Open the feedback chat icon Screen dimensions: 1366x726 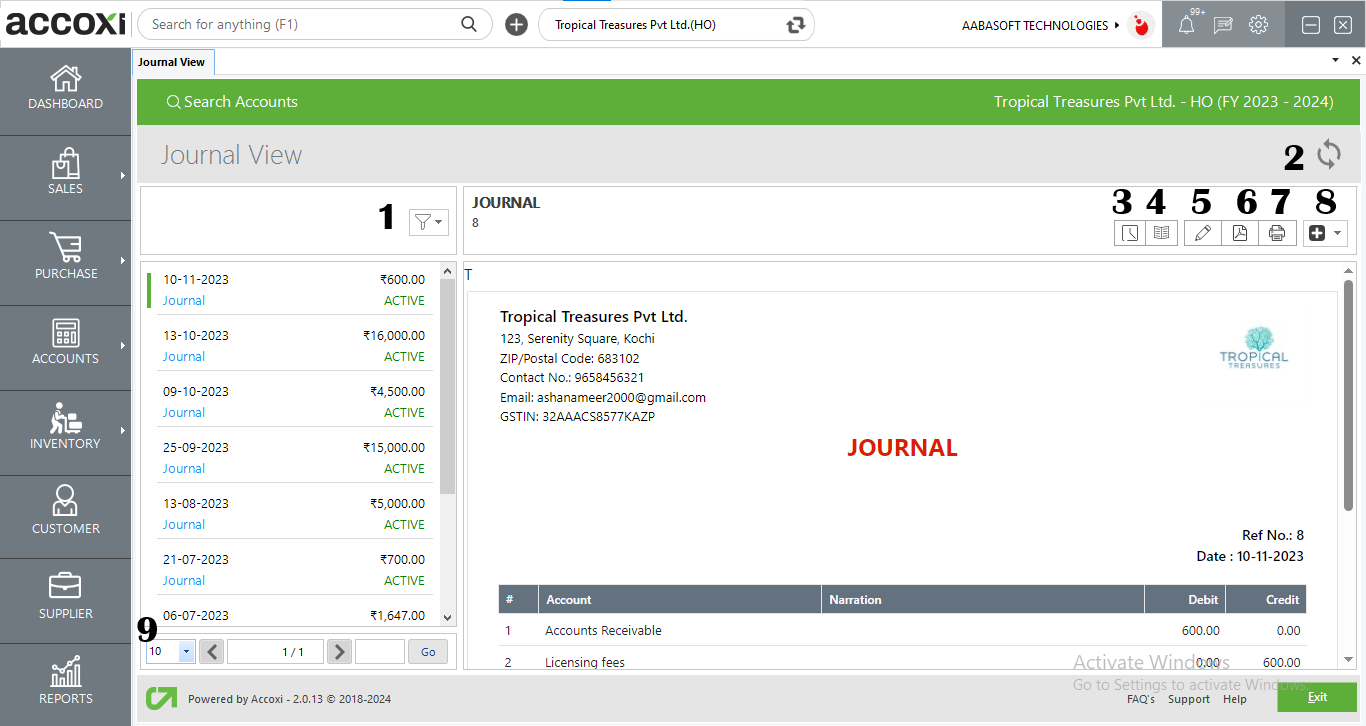click(1222, 24)
